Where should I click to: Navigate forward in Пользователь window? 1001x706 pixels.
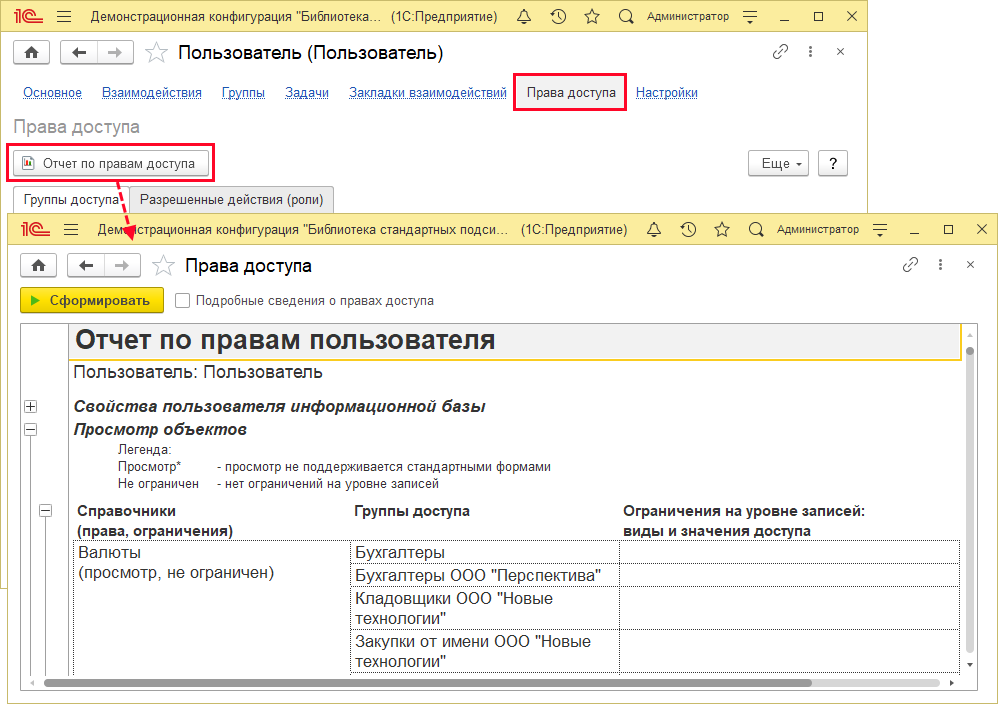[115, 52]
